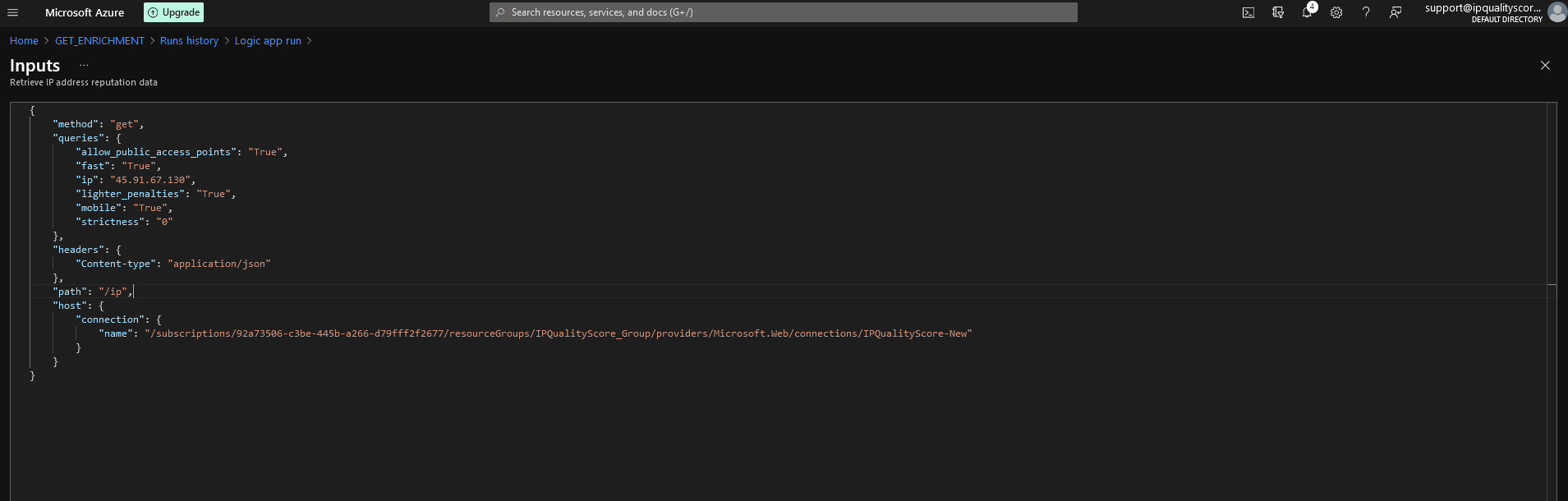Image resolution: width=1568 pixels, height=501 pixels.
Task: Focus the search resources, services, and docs field
Action: [783, 12]
